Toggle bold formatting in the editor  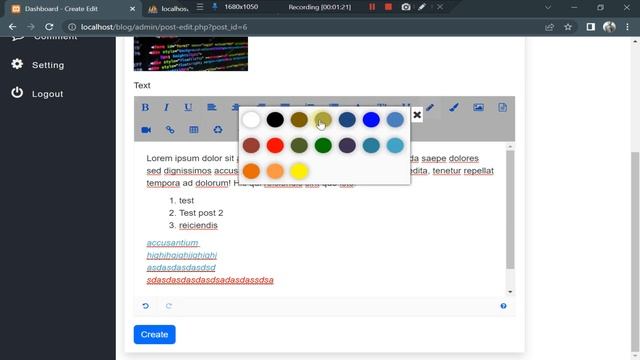(x=145, y=107)
